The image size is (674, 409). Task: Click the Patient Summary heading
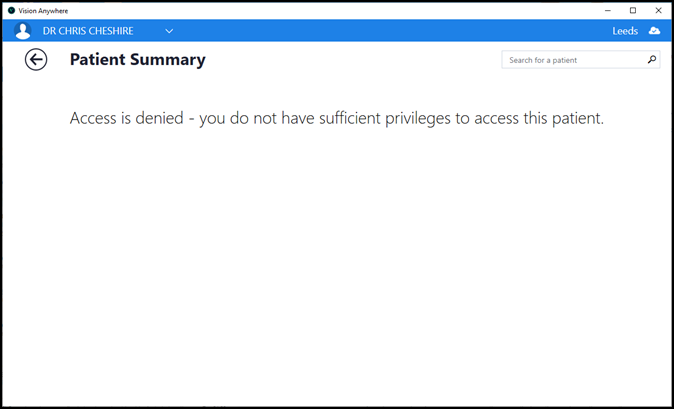tap(137, 60)
